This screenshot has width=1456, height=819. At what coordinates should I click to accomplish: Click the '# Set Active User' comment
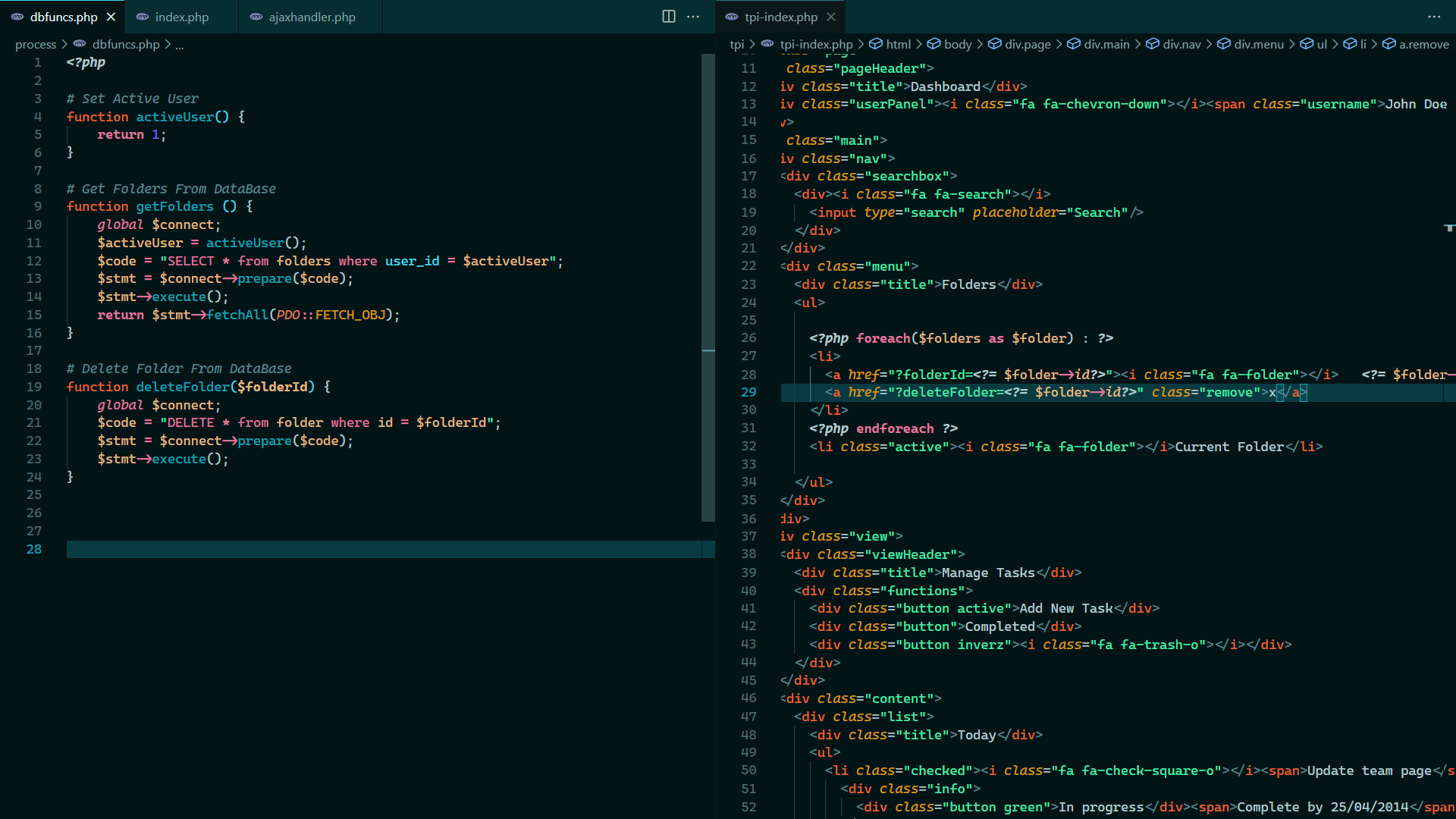click(x=133, y=99)
